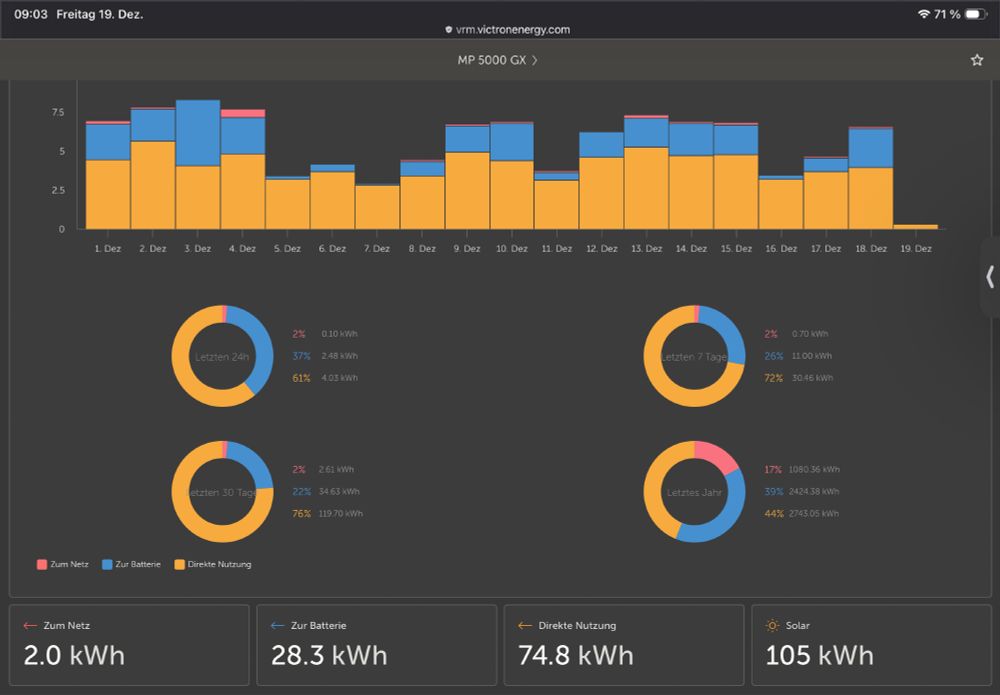Tap the MP 5000 GX title
The height and width of the screenshot is (695, 1000).
(492, 60)
